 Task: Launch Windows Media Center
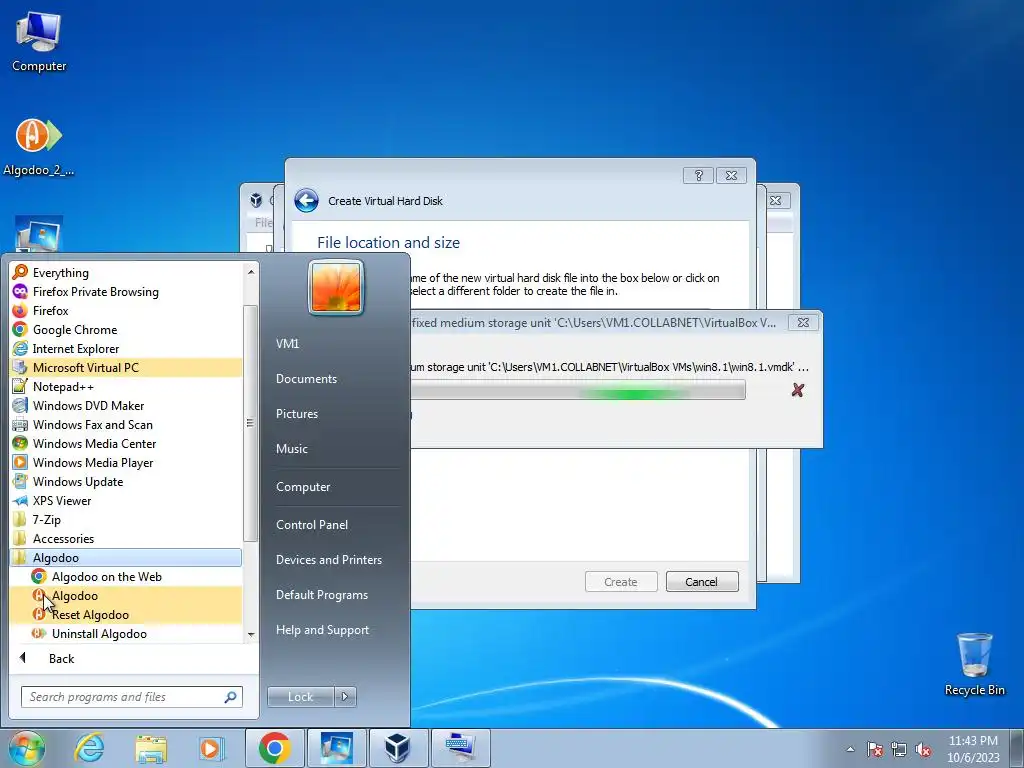pos(126,443)
